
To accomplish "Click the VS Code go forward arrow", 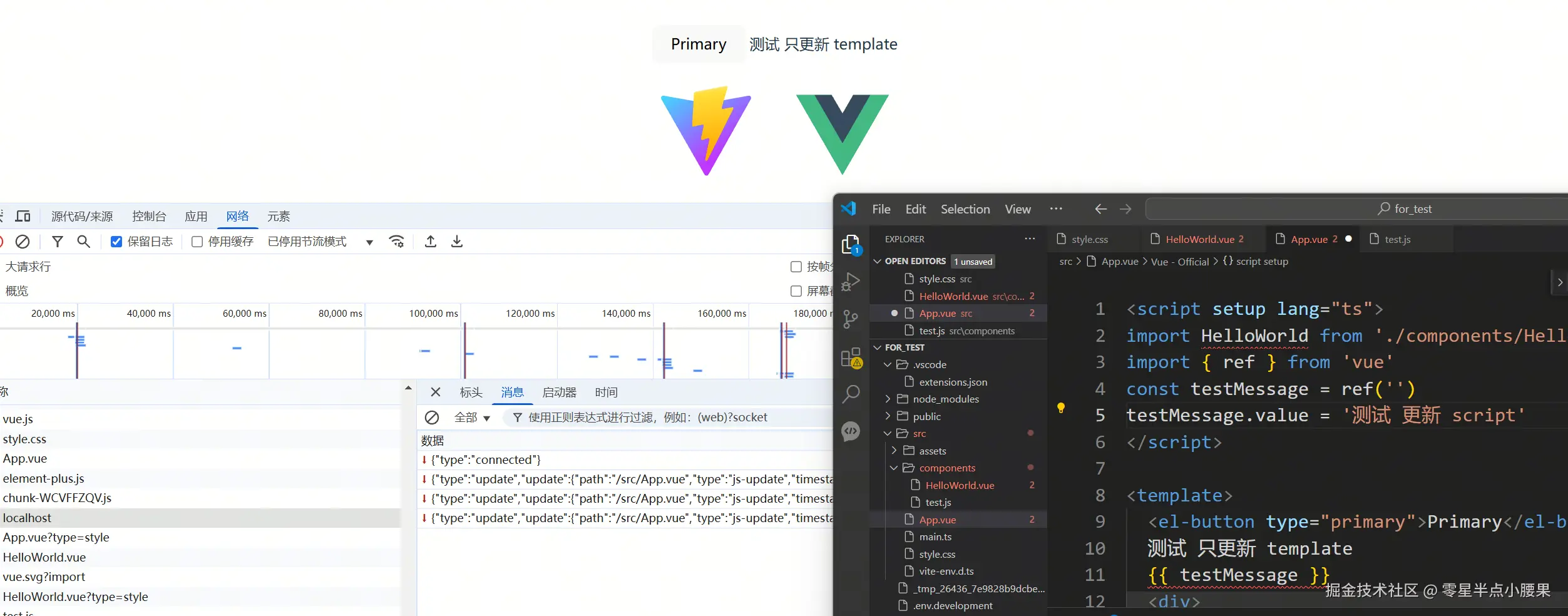I will (1125, 209).
